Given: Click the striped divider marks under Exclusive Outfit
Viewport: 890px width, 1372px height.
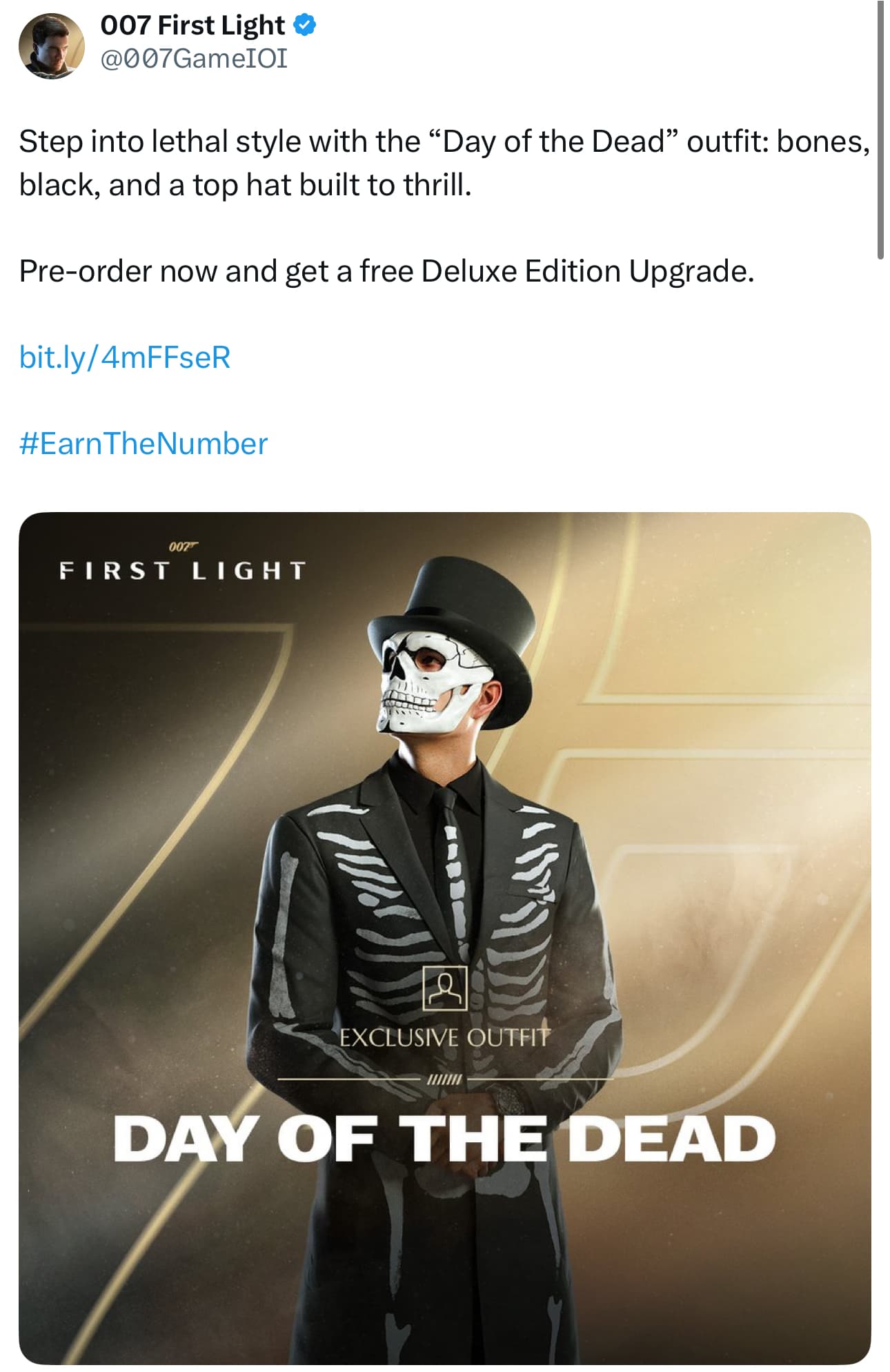Looking at the screenshot, I should click(x=445, y=1078).
